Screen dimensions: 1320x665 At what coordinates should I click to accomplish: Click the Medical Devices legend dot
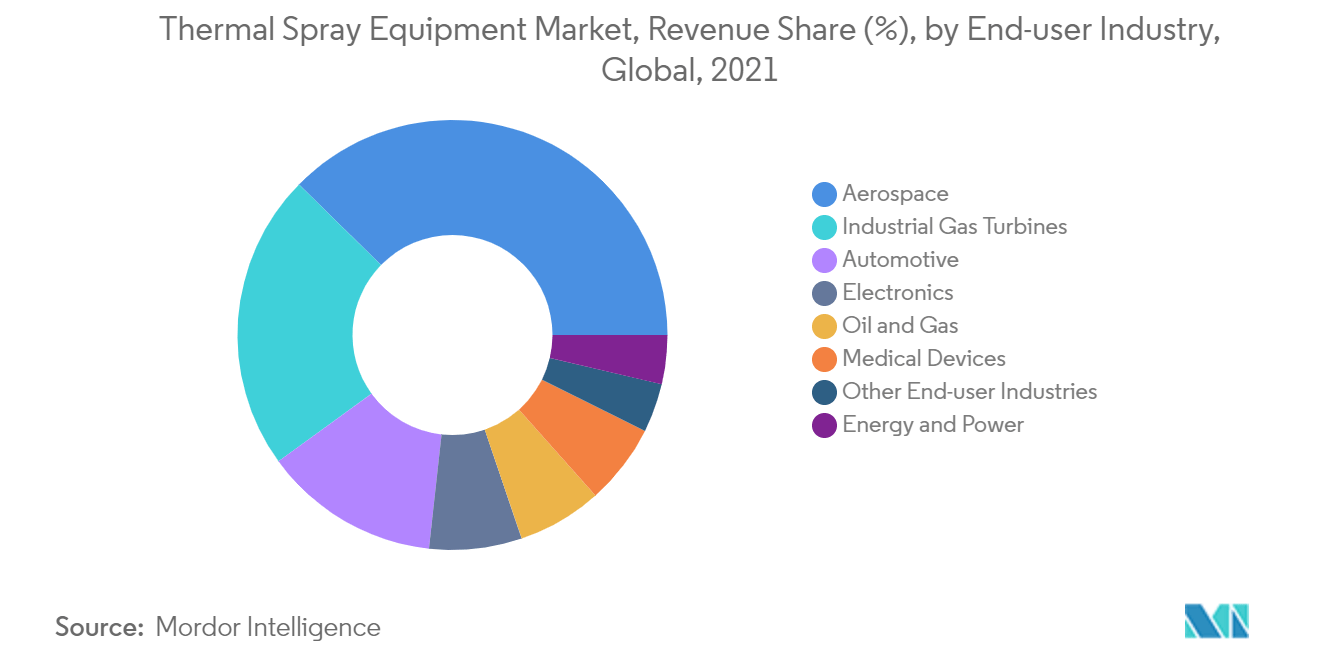[x=825, y=359]
